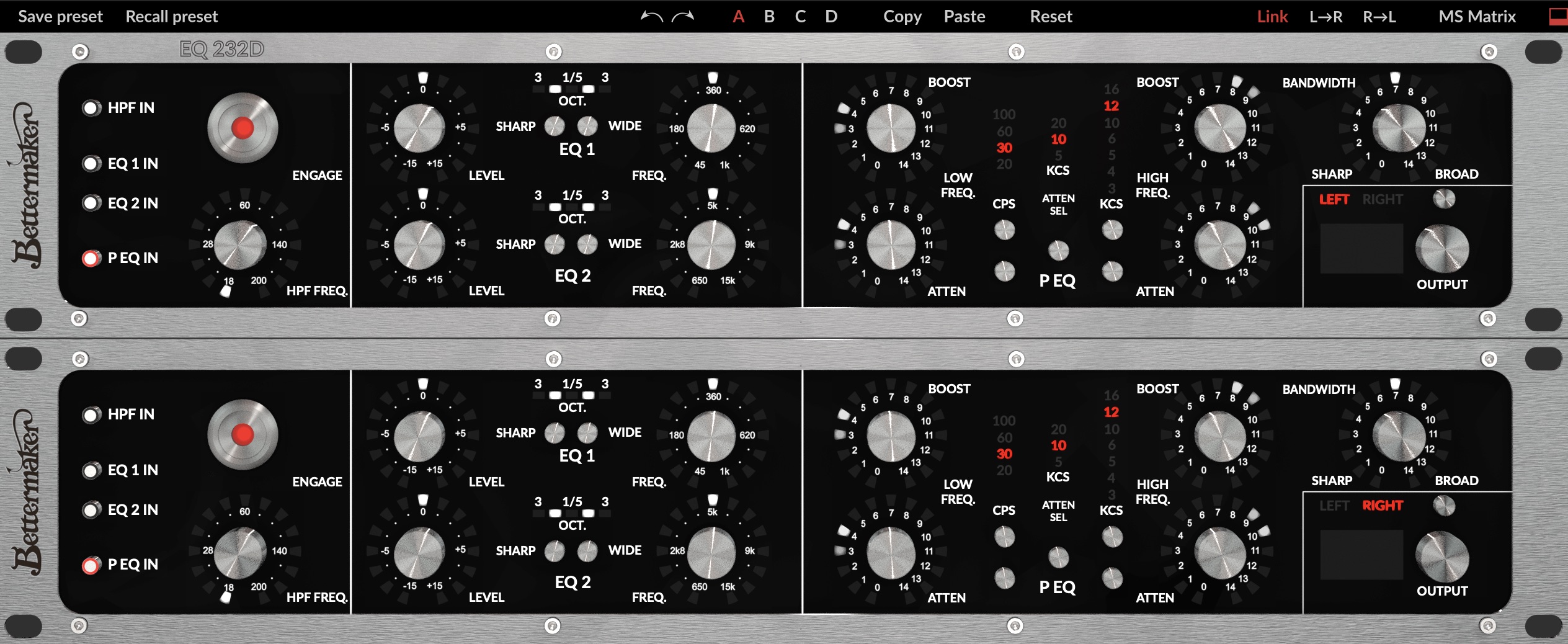Click L→R copy button

pyautogui.click(x=1326, y=17)
